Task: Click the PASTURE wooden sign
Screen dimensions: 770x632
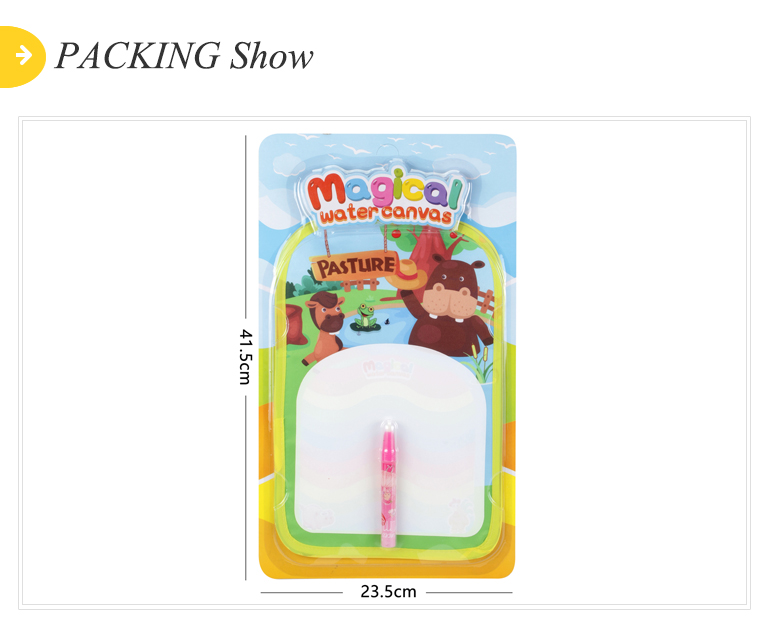Action: point(355,266)
